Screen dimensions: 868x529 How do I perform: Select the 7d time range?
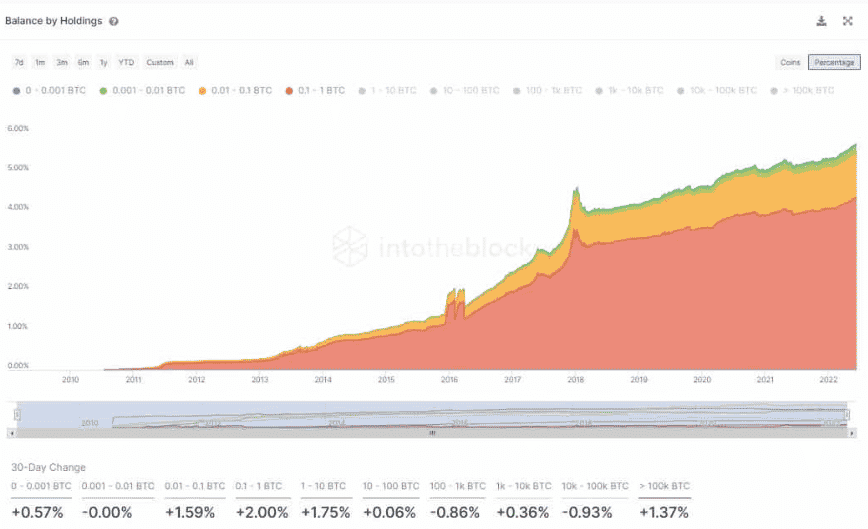[18, 62]
